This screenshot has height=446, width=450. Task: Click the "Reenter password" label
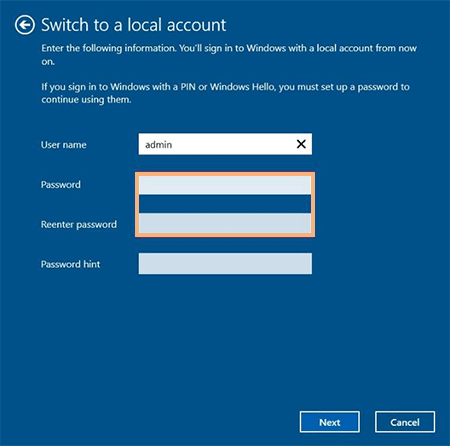[79, 224]
